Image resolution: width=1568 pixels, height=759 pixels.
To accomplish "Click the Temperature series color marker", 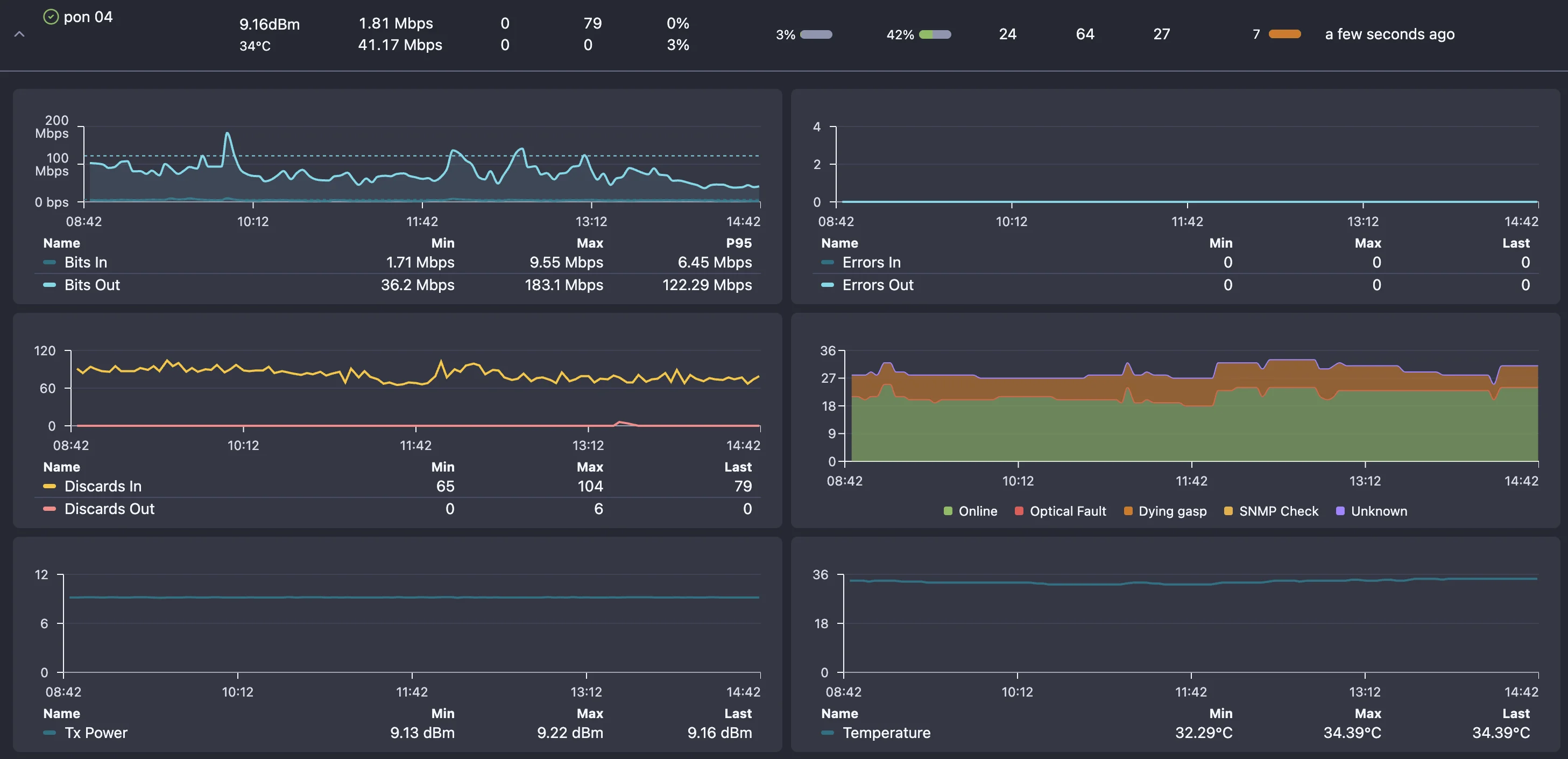I will click(x=828, y=733).
